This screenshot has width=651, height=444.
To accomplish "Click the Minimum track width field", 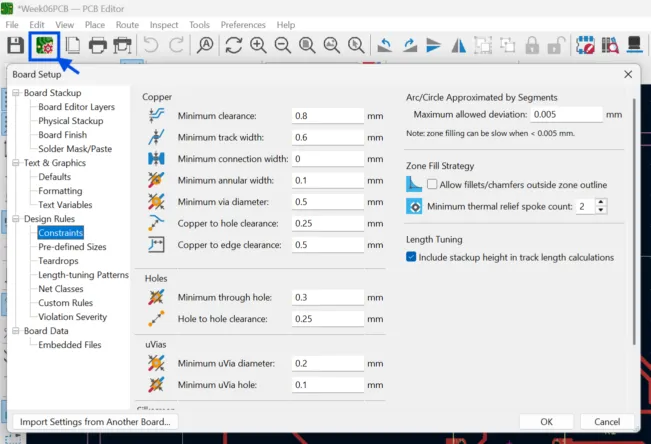I will 328,137.
